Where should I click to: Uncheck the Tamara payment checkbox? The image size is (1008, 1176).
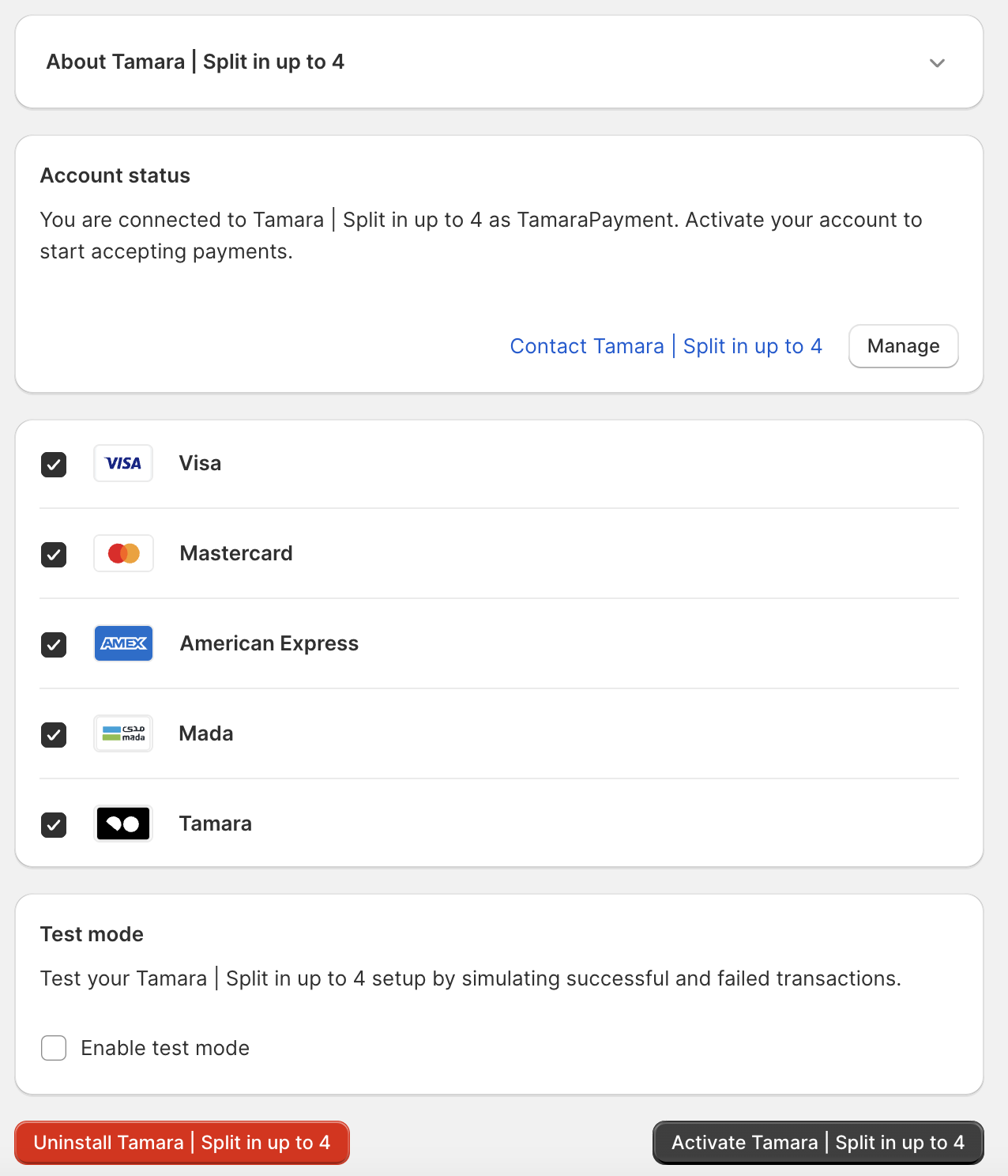pyautogui.click(x=54, y=824)
